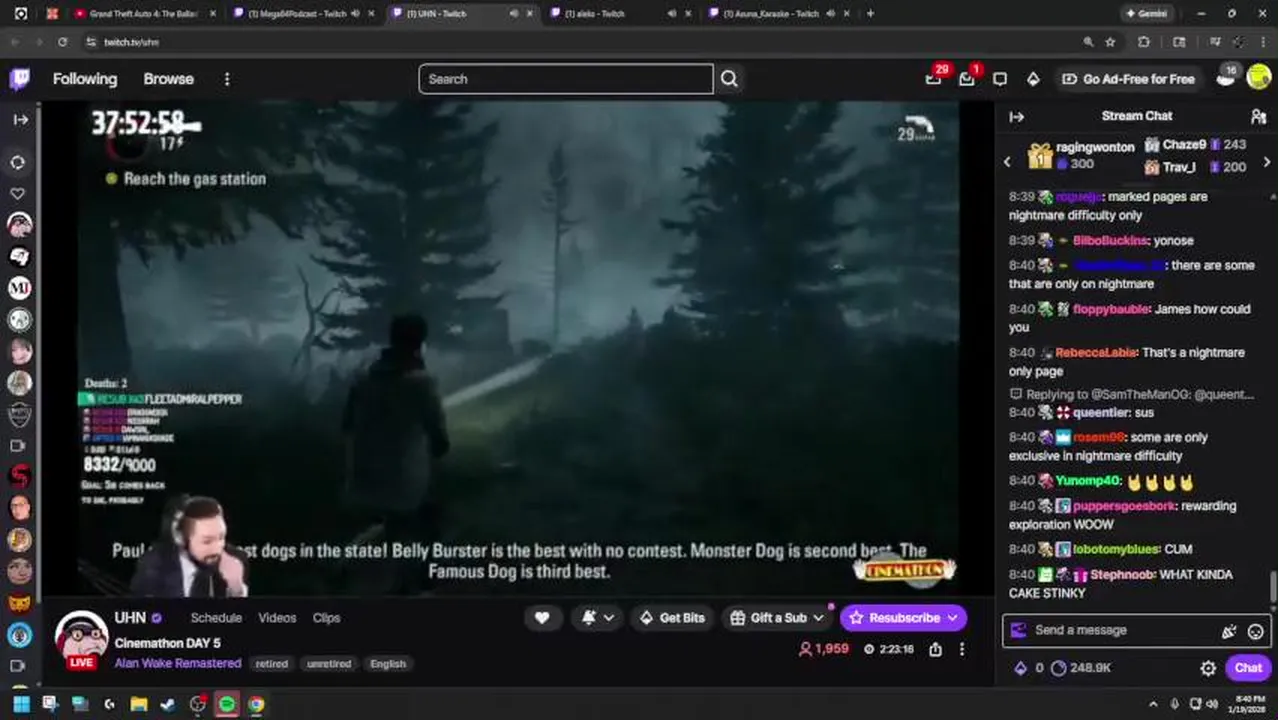The height and width of the screenshot is (720, 1278).
Task: Open the Windows Start button
Action: 21,704
